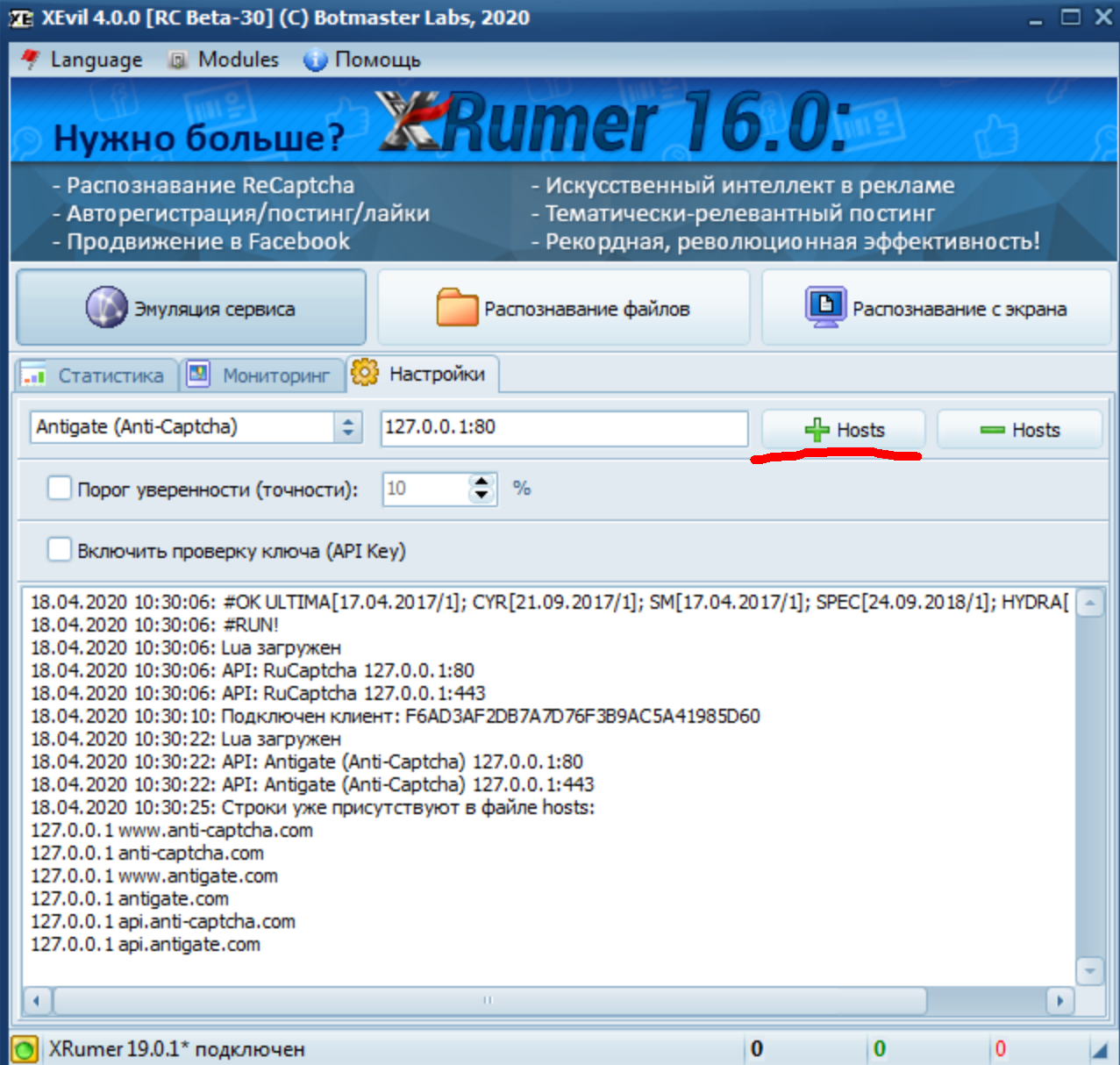Open the Antigate (Anti-Captcha) service dropdown

pyautogui.click(x=196, y=427)
